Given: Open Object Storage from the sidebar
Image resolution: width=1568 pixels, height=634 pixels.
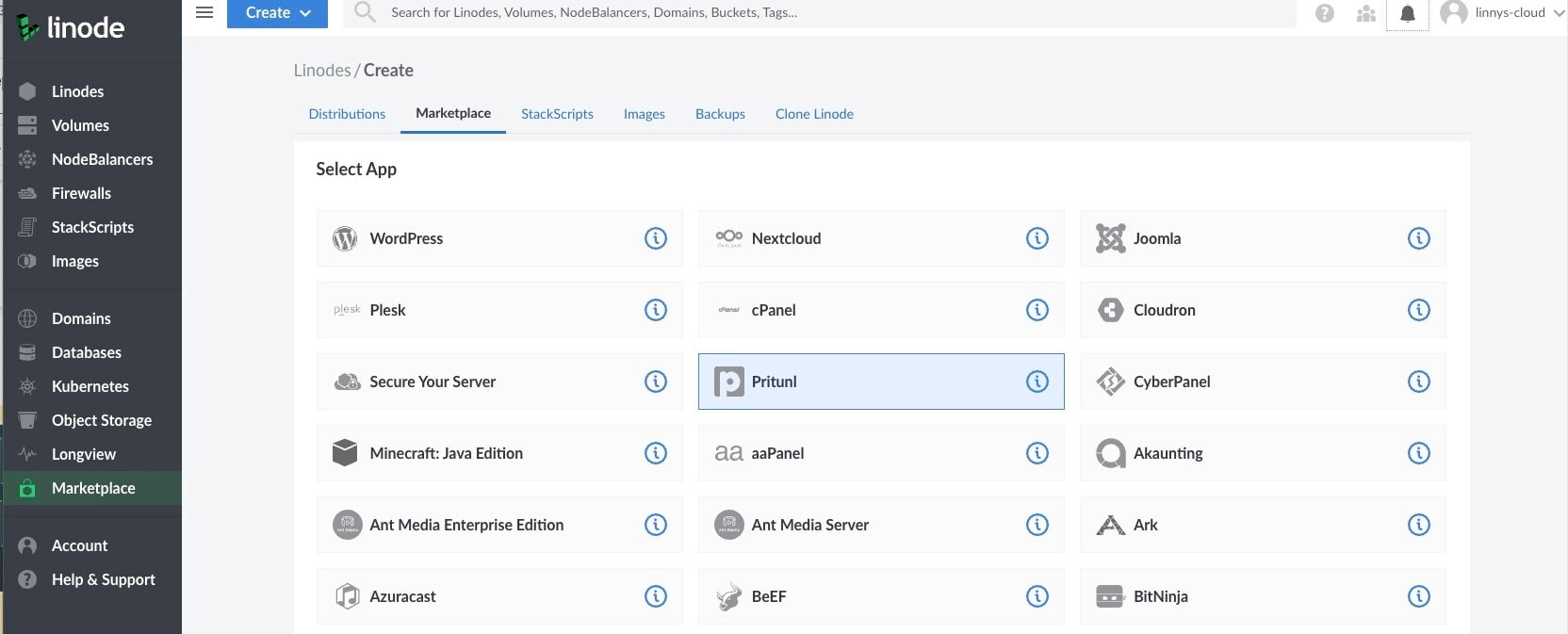Looking at the screenshot, I should click(x=102, y=420).
